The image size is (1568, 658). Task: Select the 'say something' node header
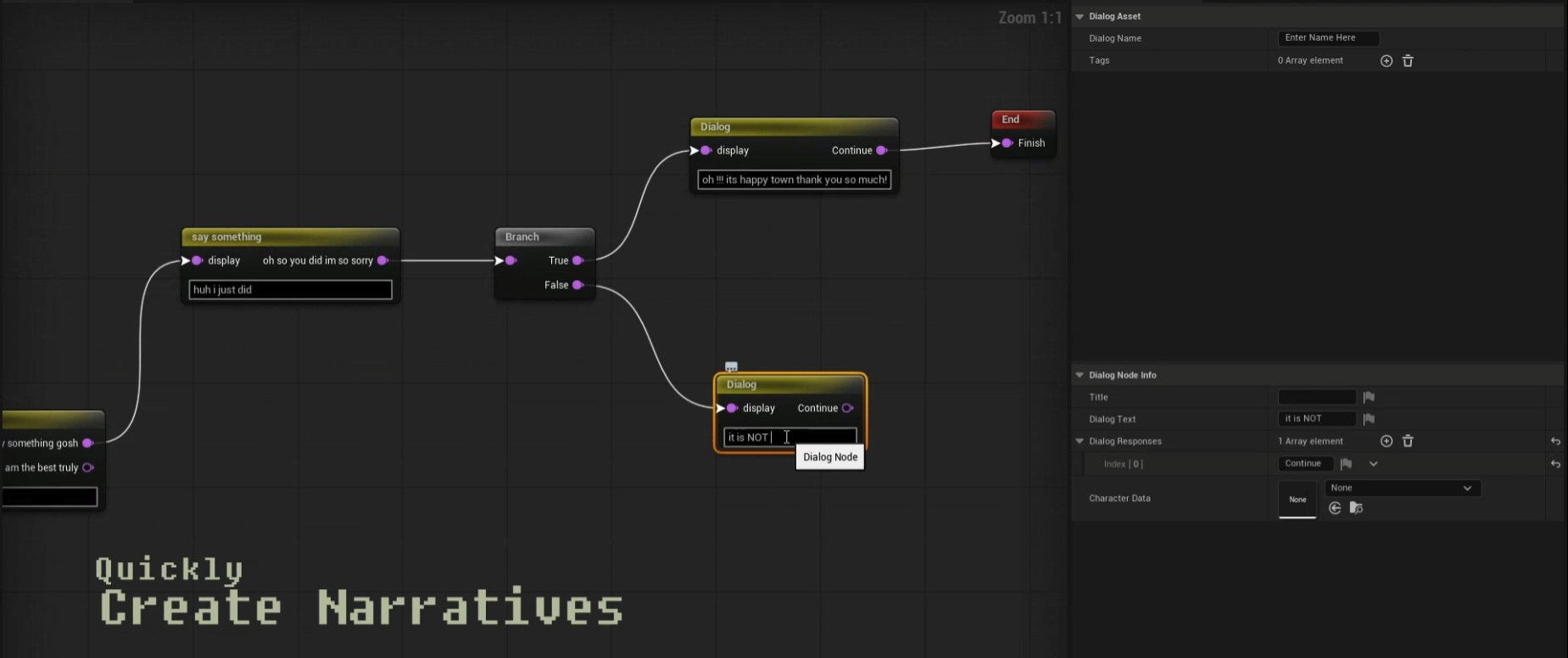290,237
